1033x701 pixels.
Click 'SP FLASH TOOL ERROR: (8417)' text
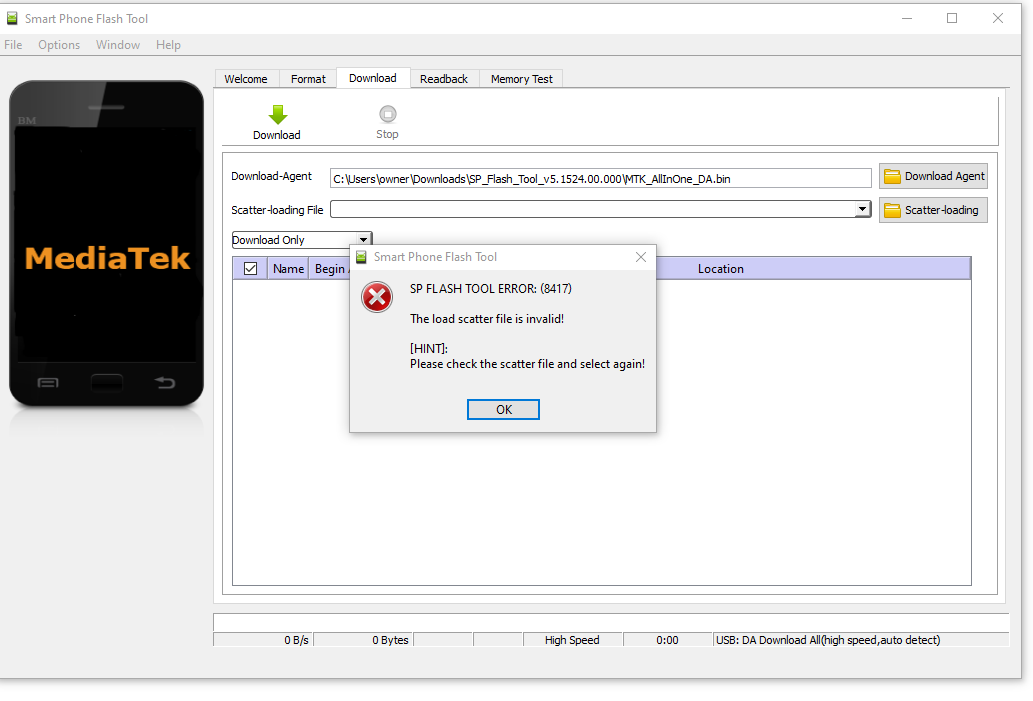(491, 289)
